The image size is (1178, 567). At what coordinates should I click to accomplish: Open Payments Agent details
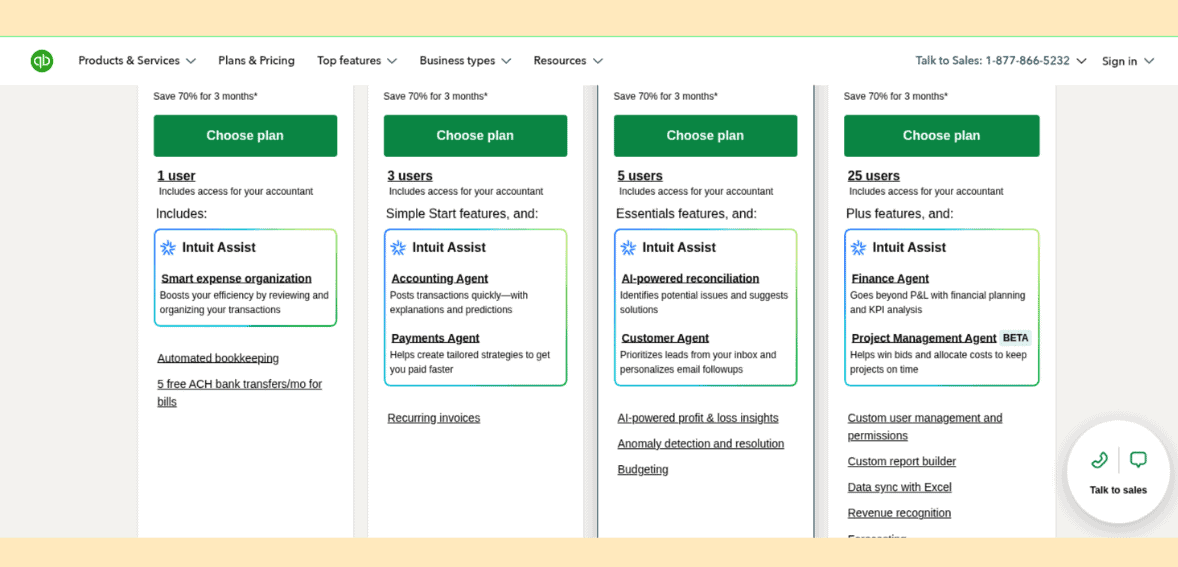click(435, 338)
